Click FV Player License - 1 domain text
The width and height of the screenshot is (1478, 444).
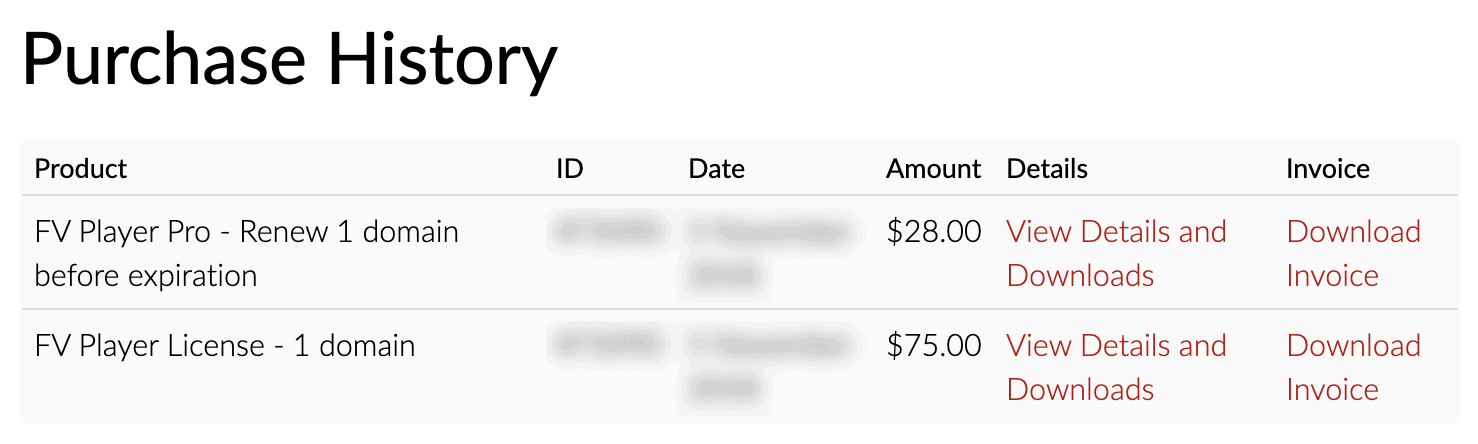[x=225, y=346]
